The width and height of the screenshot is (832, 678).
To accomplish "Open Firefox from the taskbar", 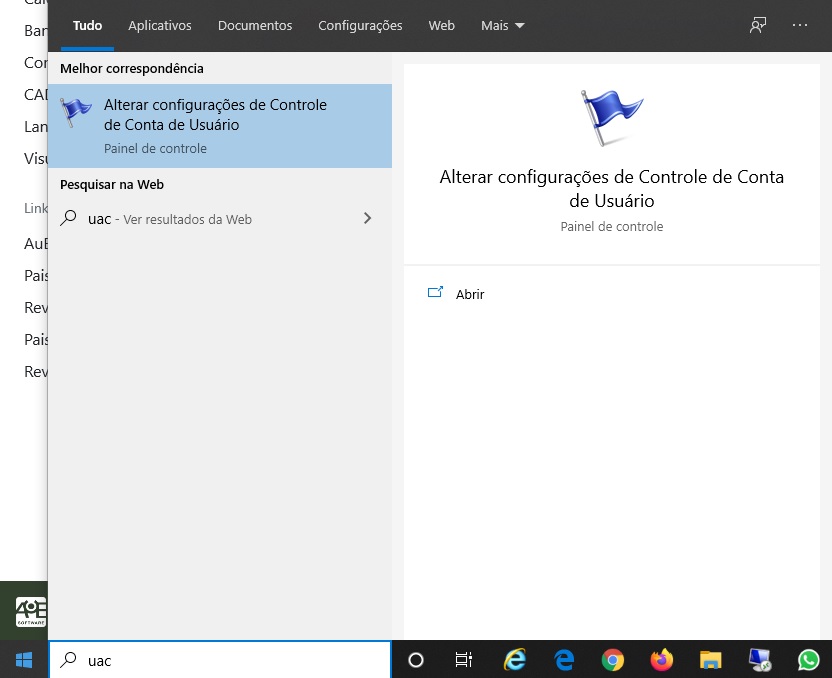I will pyautogui.click(x=662, y=660).
